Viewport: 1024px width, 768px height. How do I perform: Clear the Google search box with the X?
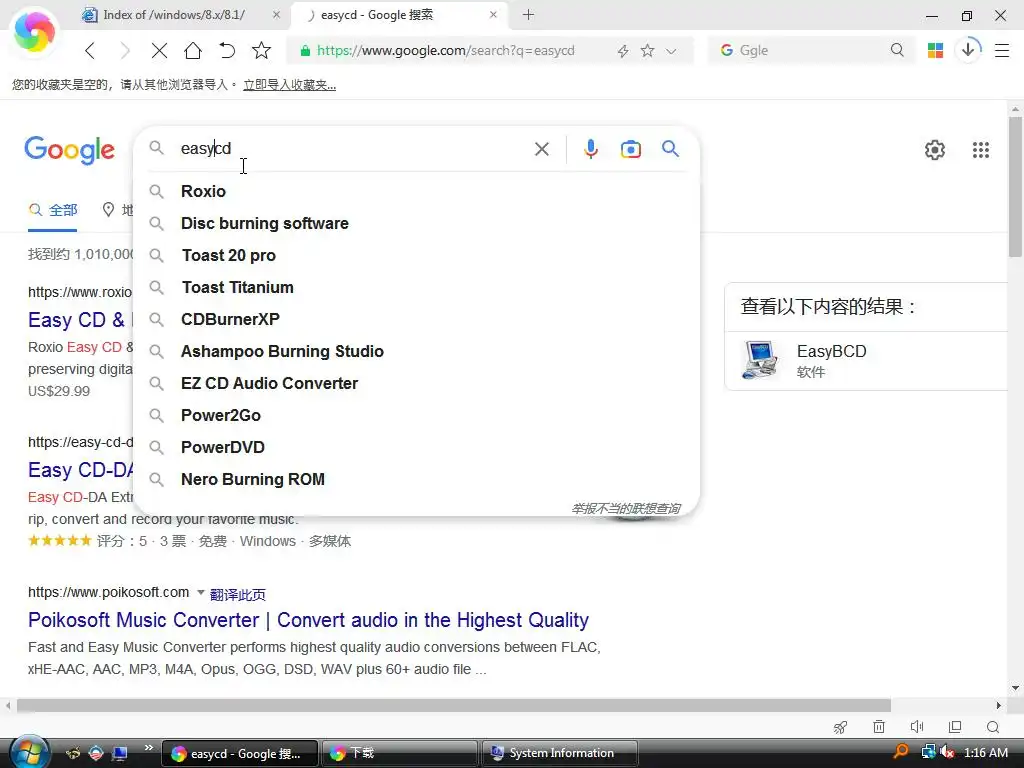pos(541,149)
